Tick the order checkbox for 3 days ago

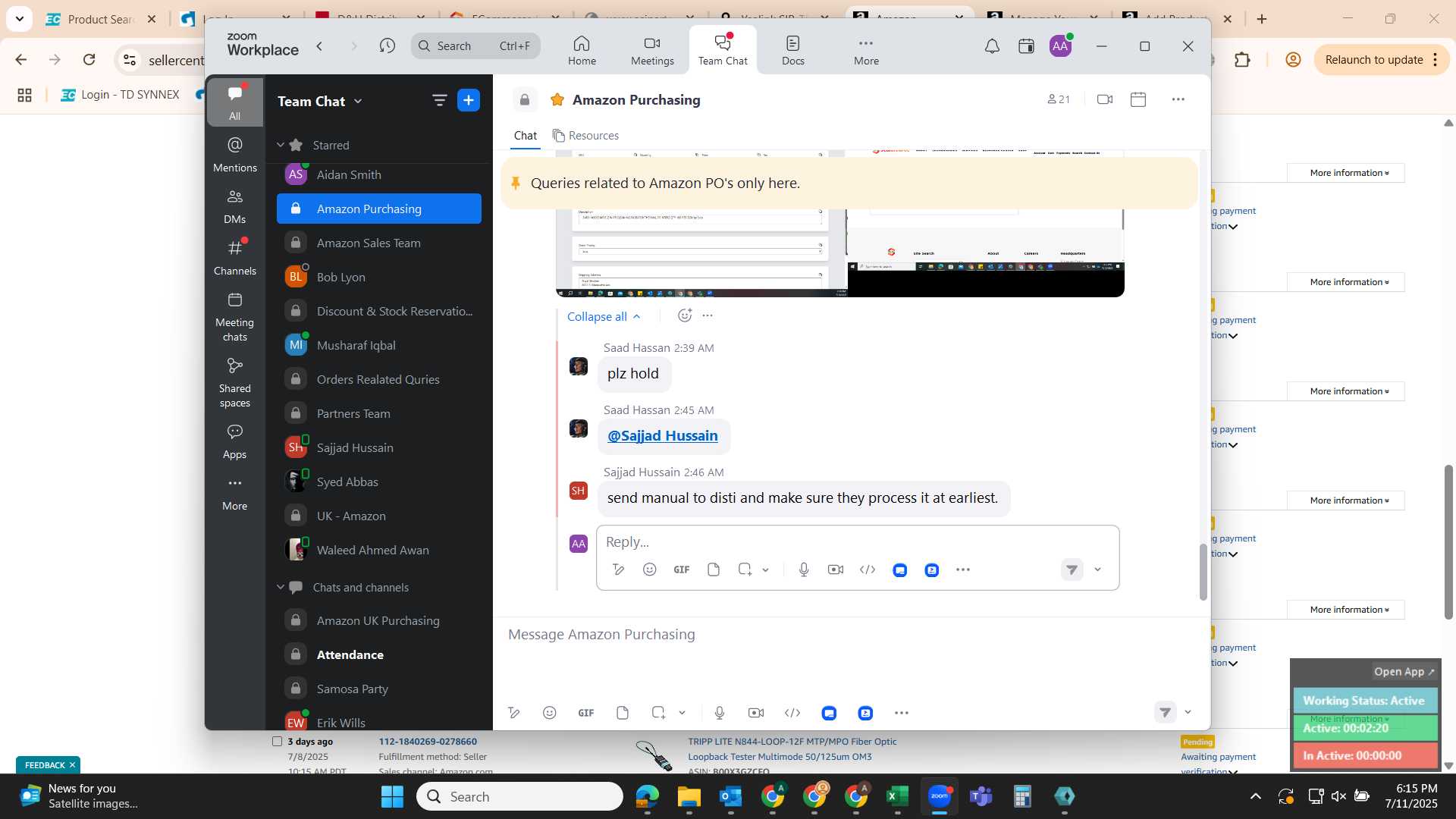coord(277,742)
